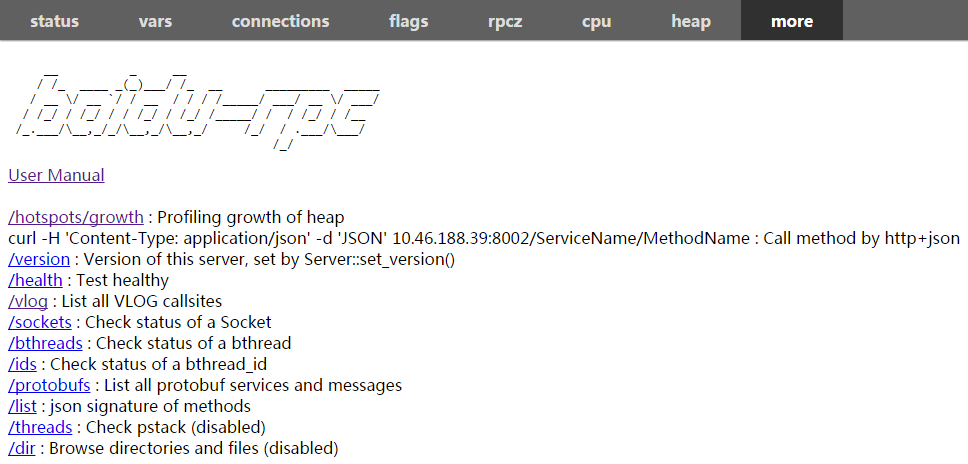The width and height of the screenshot is (968, 464).
Task: Click the /list link
Action: (x=22, y=406)
